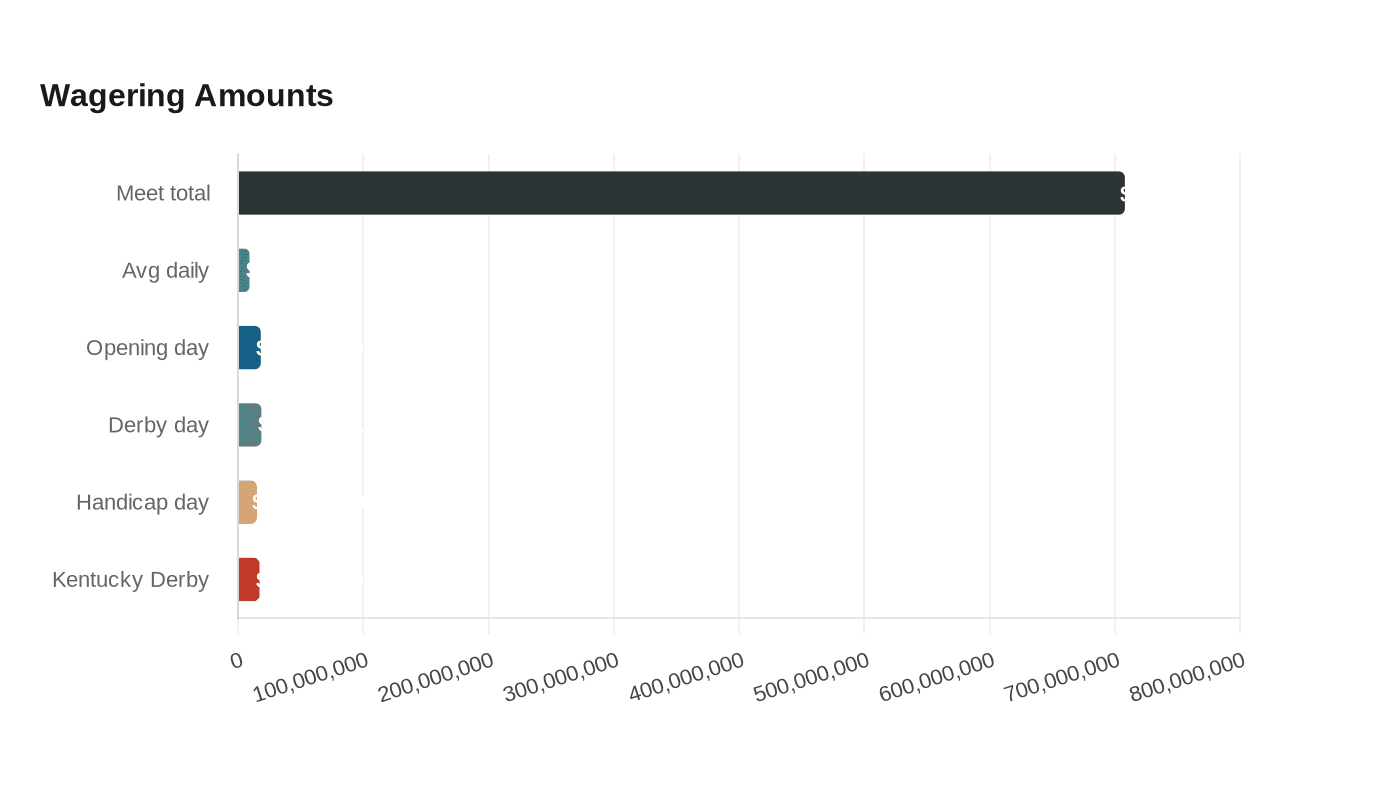Select the Handicap day label
The height and width of the screenshot is (800, 1400).
tap(142, 502)
